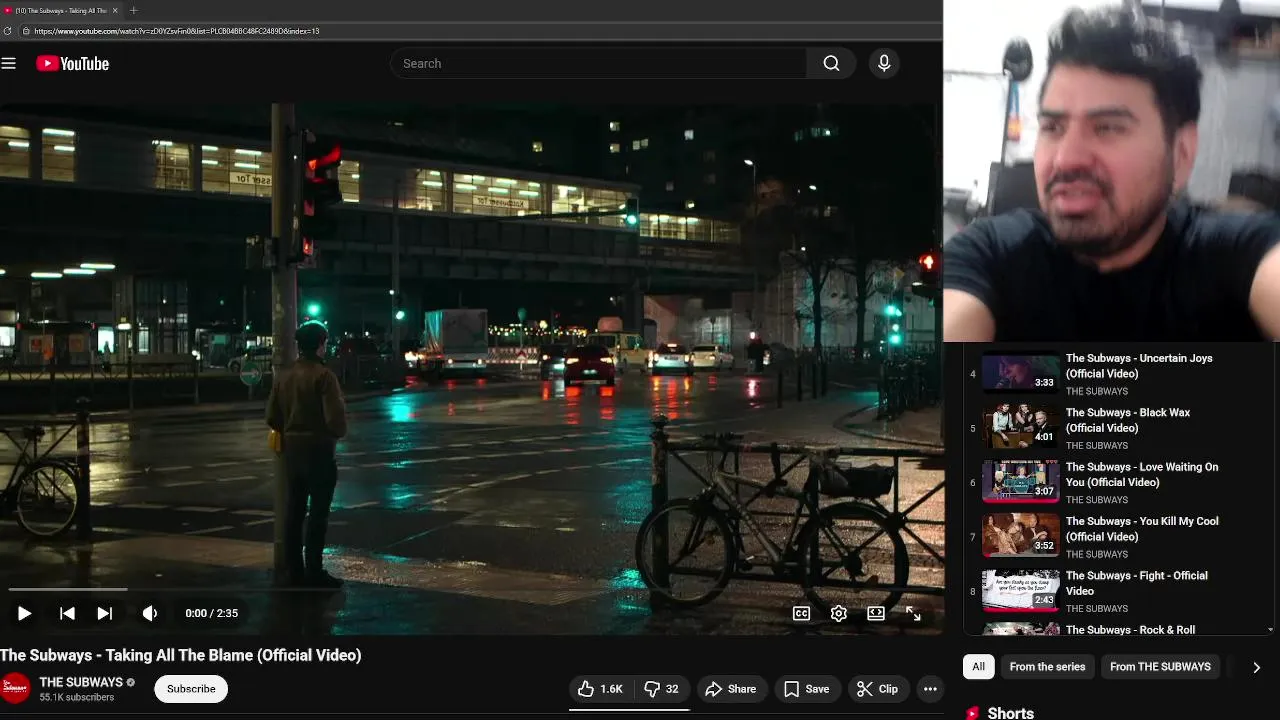Click the Shorts section heading

click(x=1010, y=713)
